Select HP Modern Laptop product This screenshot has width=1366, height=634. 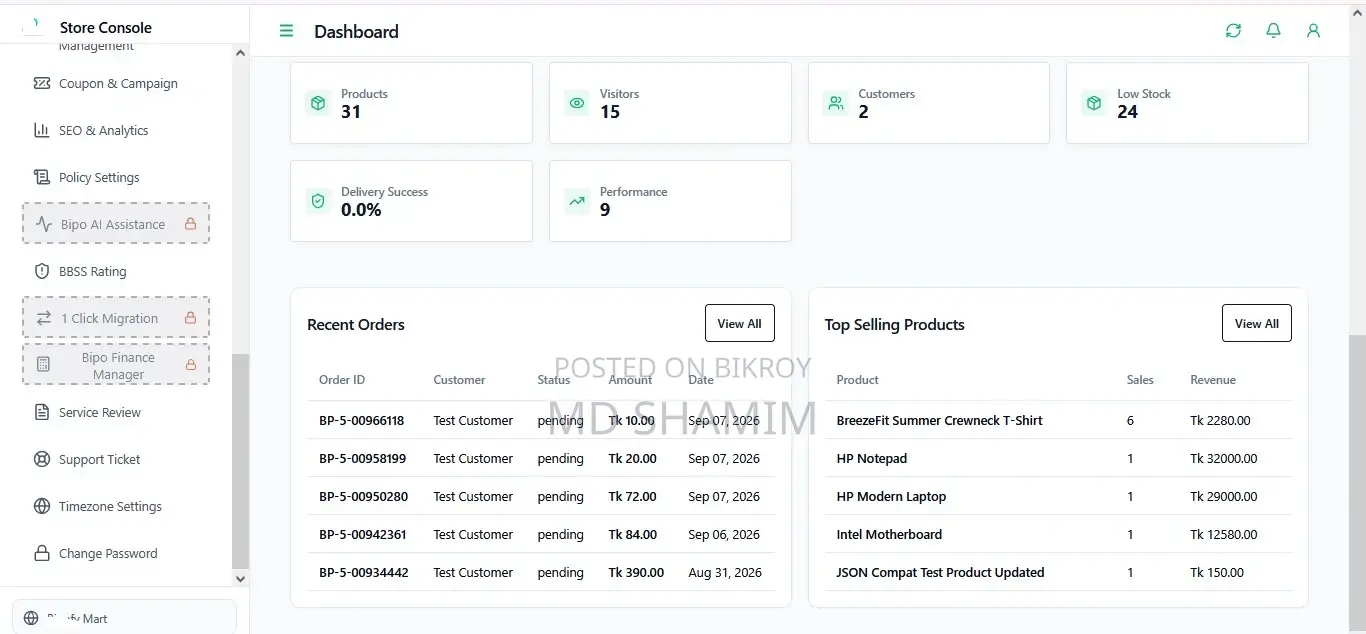click(x=891, y=497)
